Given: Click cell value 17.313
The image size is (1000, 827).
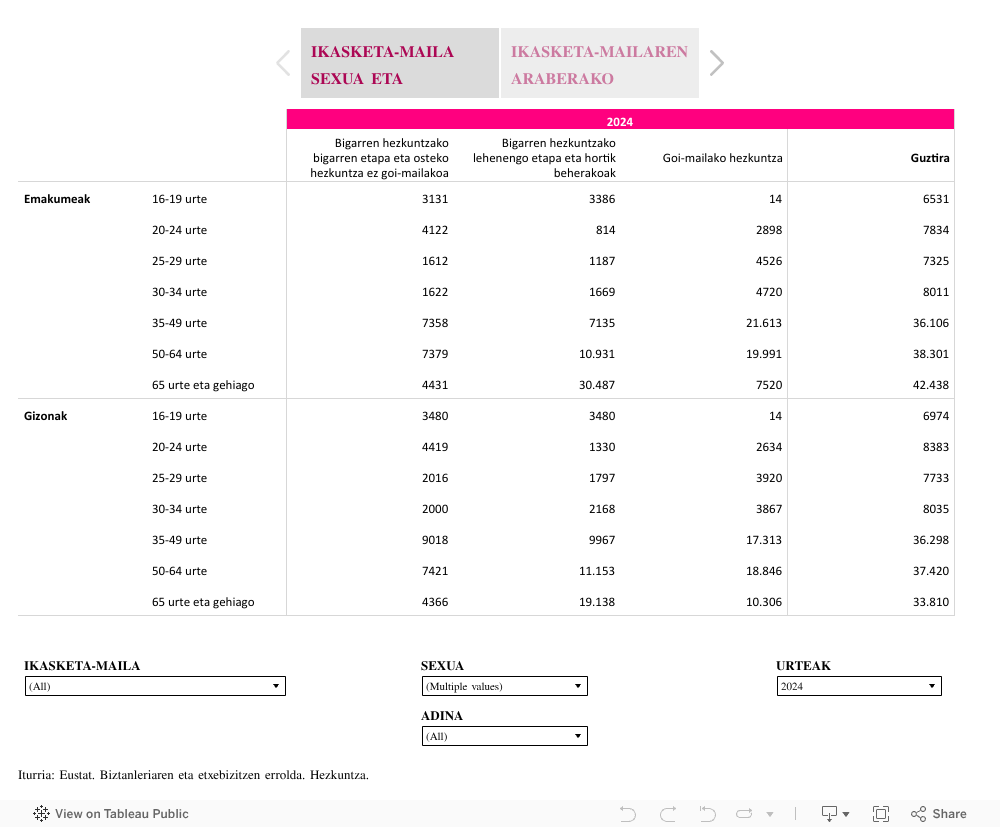Looking at the screenshot, I should point(764,540).
